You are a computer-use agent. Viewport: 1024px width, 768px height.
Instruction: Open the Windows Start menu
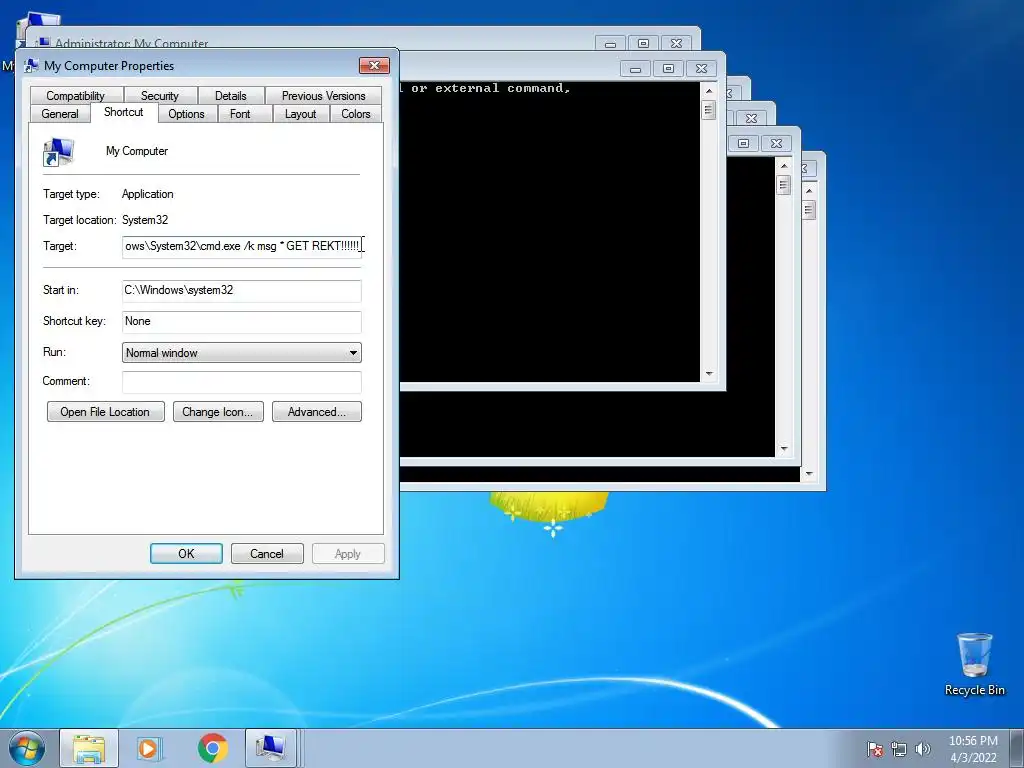tap(26, 748)
